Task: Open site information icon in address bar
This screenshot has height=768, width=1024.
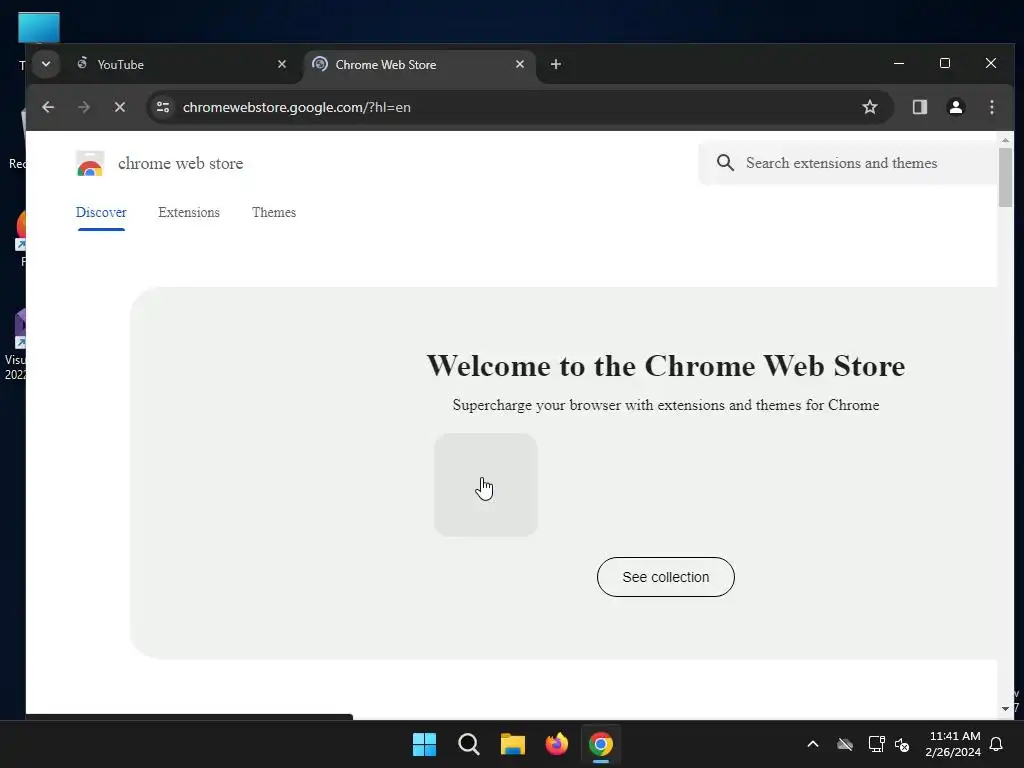Action: click(x=163, y=107)
